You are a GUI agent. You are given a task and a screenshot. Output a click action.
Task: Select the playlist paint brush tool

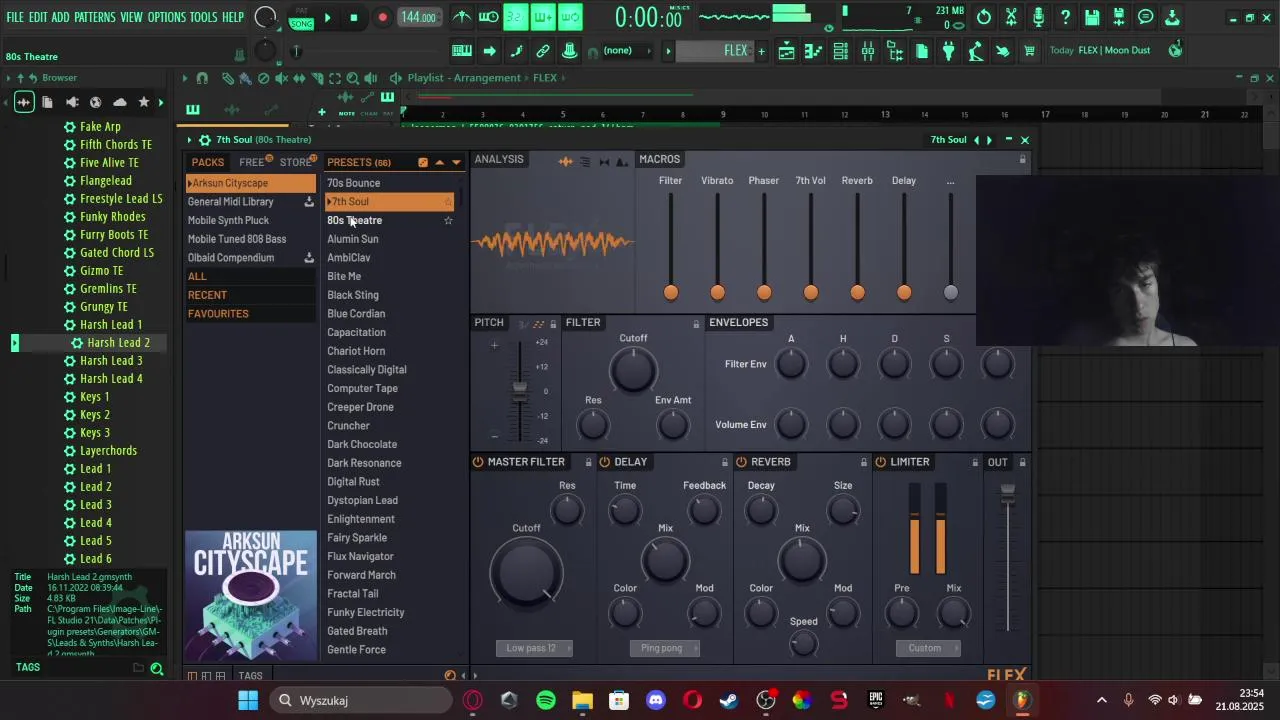pos(245,78)
